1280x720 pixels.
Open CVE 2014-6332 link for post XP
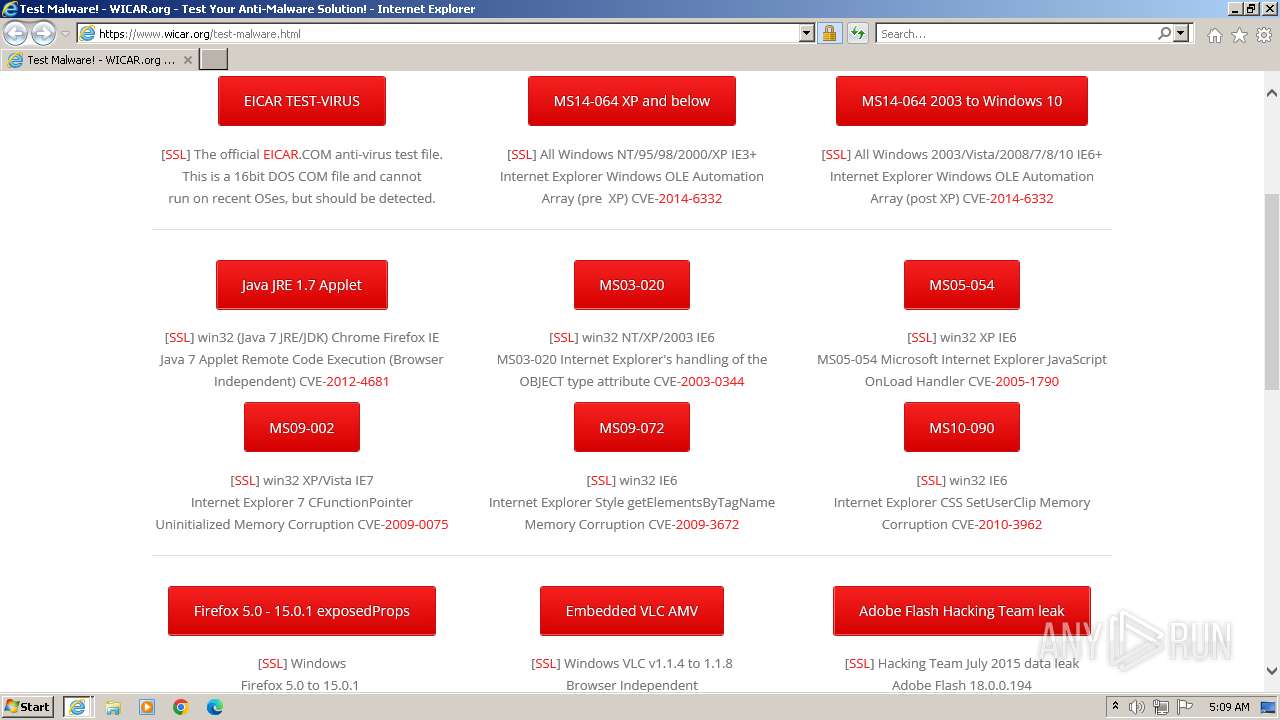1021,198
